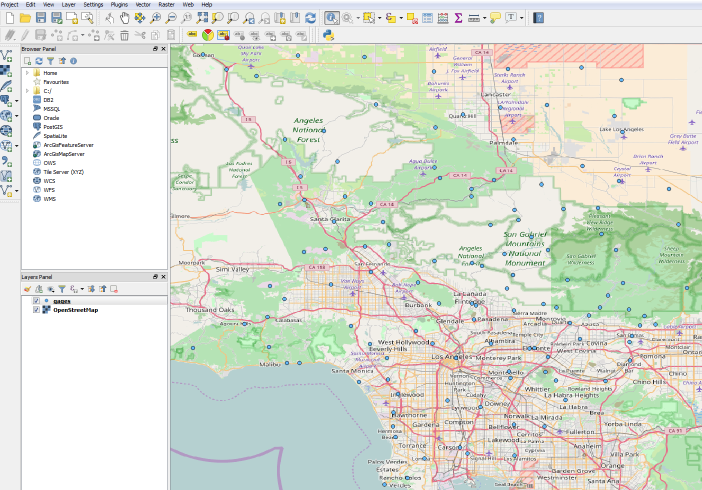Image resolution: width=702 pixels, height=490 pixels.
Task: Deselect features from all layers icon
Action: point(412,18)
